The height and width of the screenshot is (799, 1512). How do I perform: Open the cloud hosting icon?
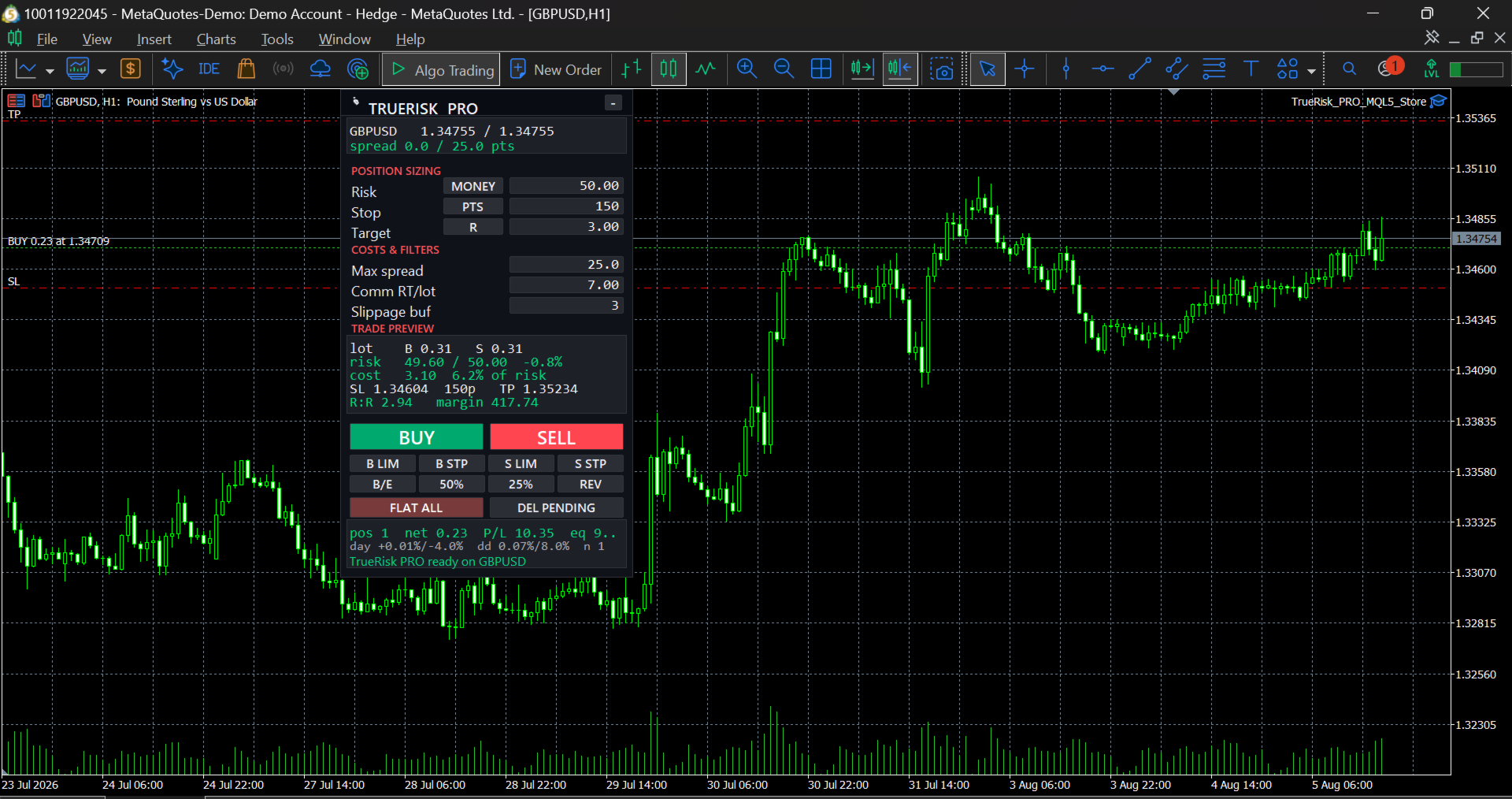pyautogui.click(x=321, y=69)
